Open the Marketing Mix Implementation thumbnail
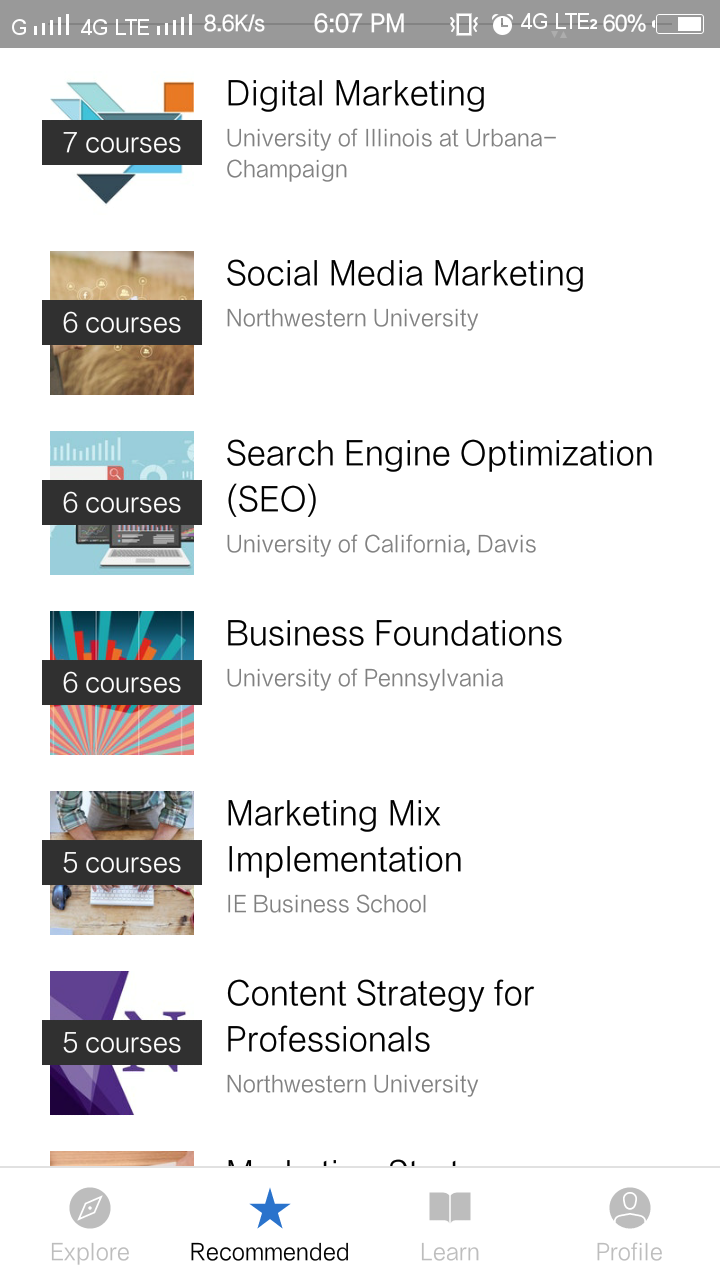The image size is (720, 1280). tap(122, 862)
